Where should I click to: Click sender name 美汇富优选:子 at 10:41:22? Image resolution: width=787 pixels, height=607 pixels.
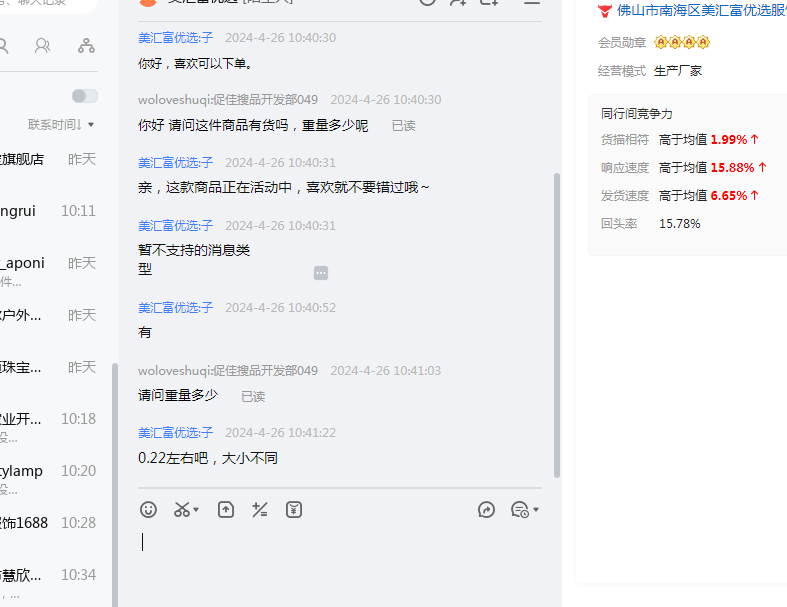pyautogui.click(x=176, y=432)
